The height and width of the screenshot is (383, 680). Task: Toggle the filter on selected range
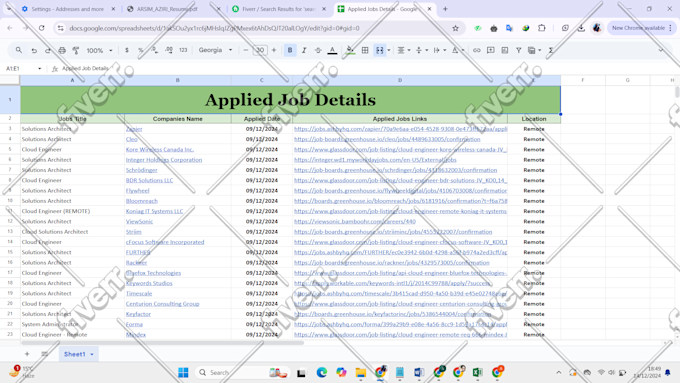click(518, 50)
